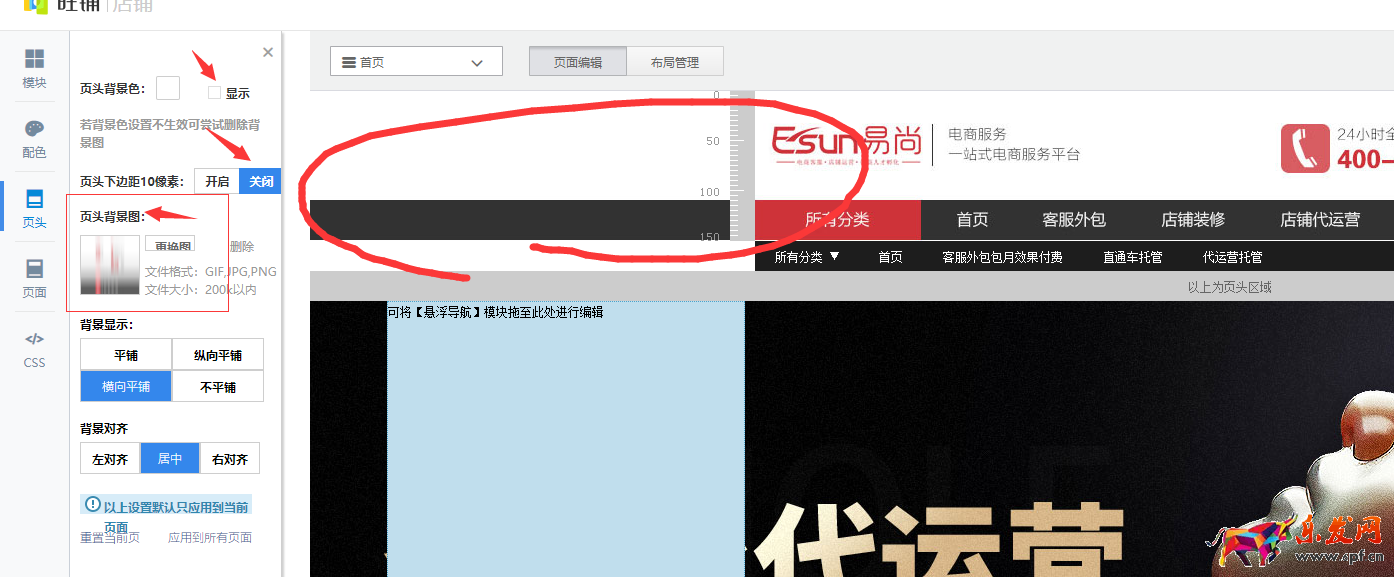Switch to the 布局管理 tab
This screenshot has height=577, width=1394.
(x=675, y=62)
